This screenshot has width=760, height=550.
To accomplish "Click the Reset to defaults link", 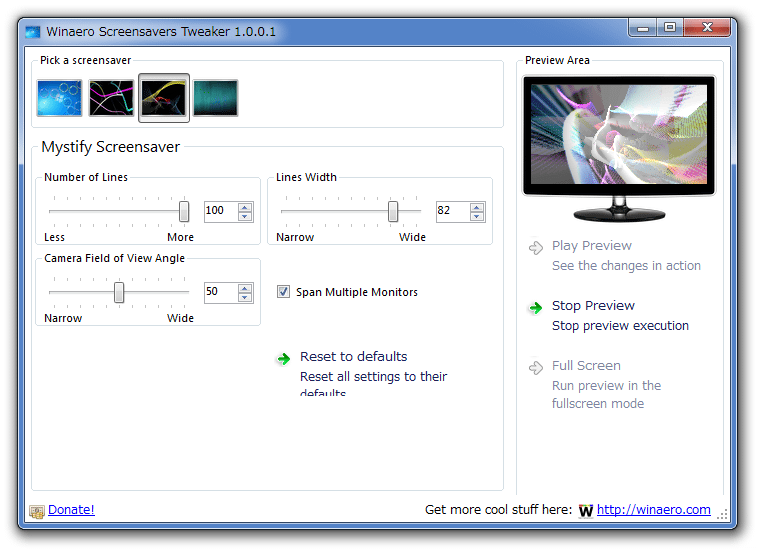I will tap(353, 357).
